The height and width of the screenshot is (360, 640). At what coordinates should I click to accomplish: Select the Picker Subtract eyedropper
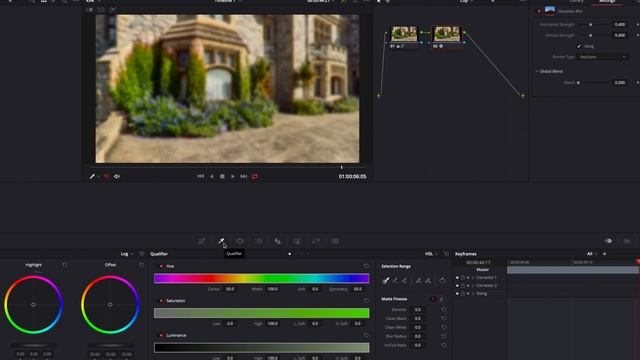click(x=395, y=280)
